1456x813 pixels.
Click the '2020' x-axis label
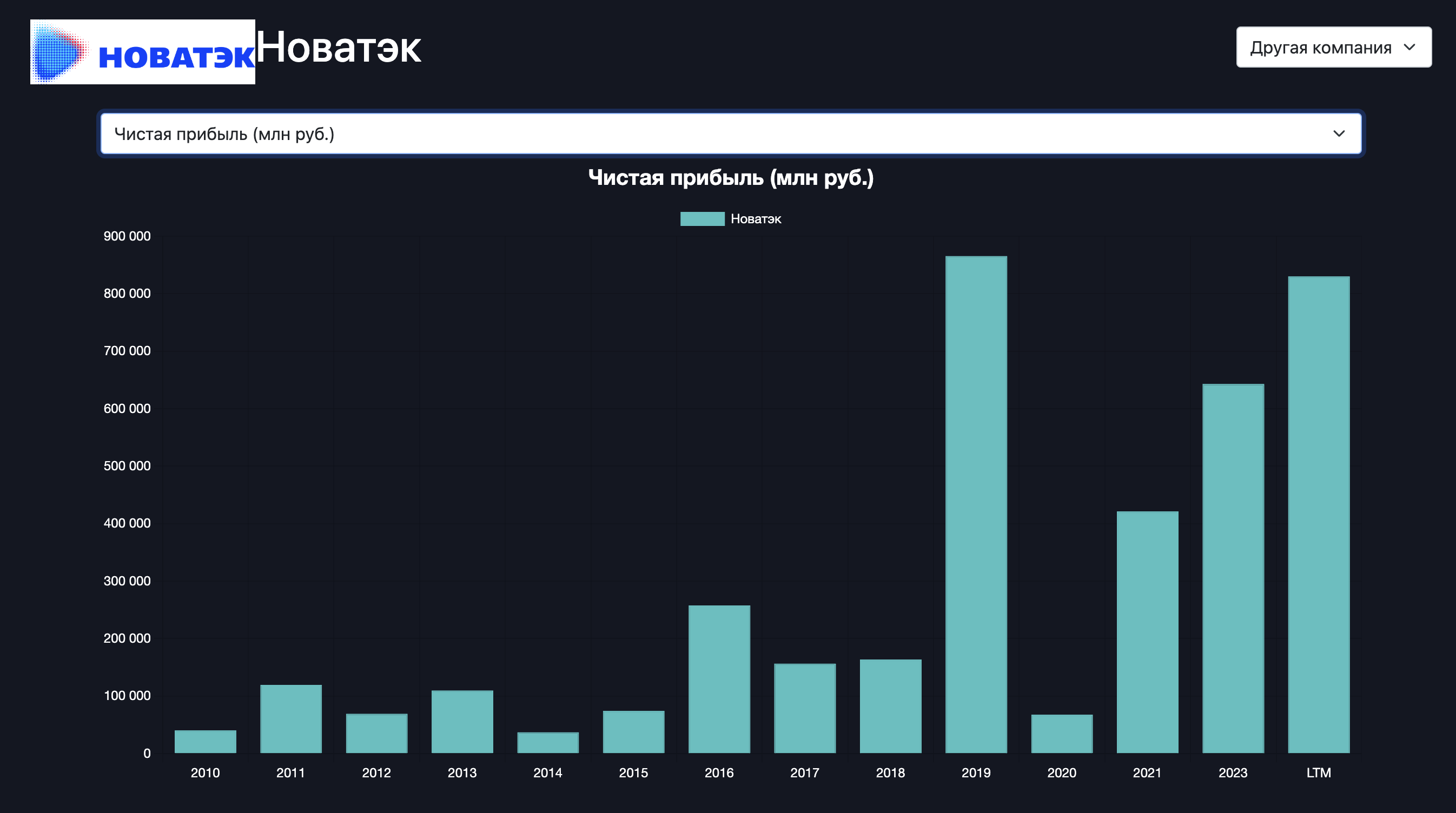[x=1062, y=773]
